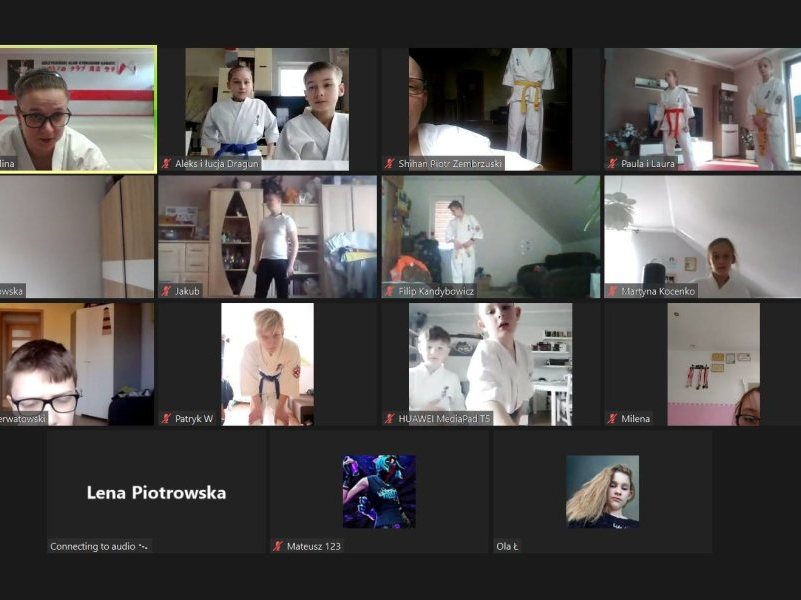The width and height of the screenshot is (801, 600).
Task: Click the Shihan Piotr Zembrzuski name label
Action: tap(450, 163)
